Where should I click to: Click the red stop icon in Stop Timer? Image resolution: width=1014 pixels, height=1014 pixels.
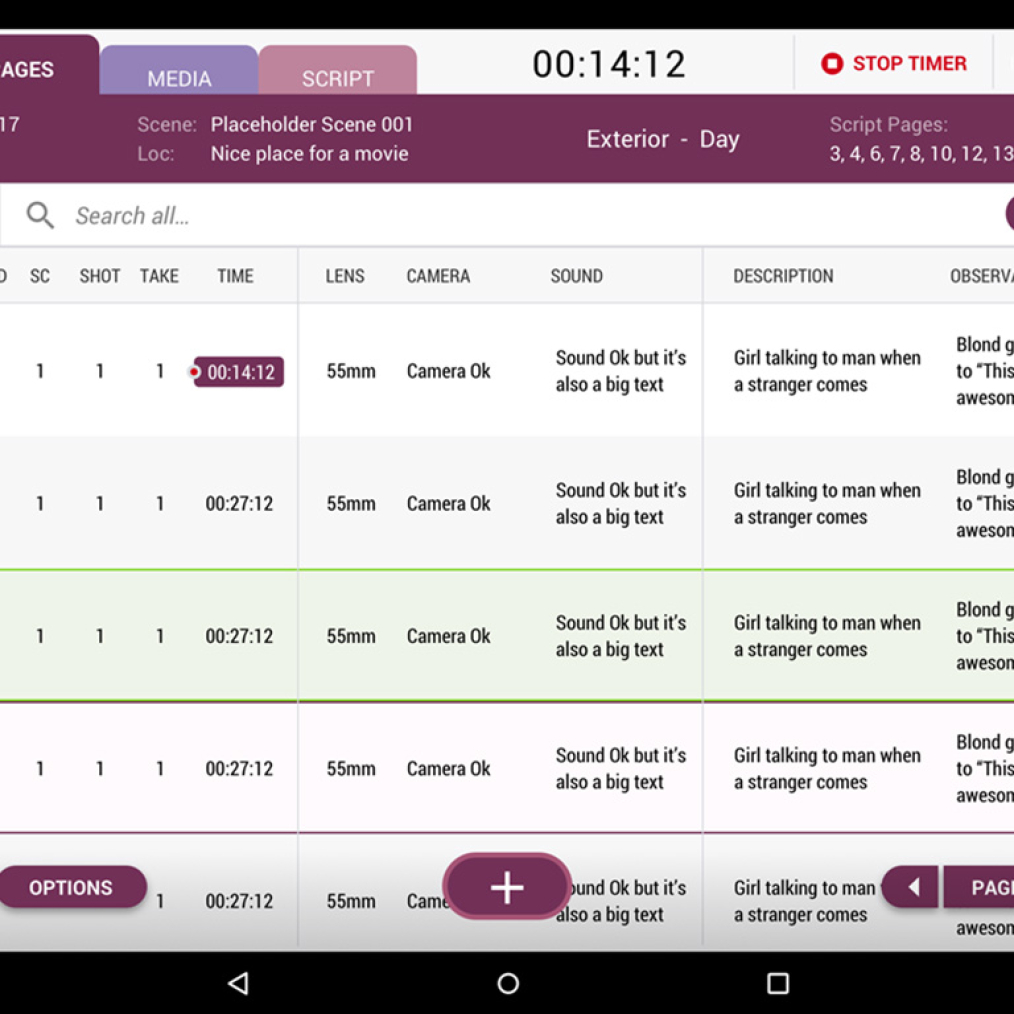[x=832, y=64]
